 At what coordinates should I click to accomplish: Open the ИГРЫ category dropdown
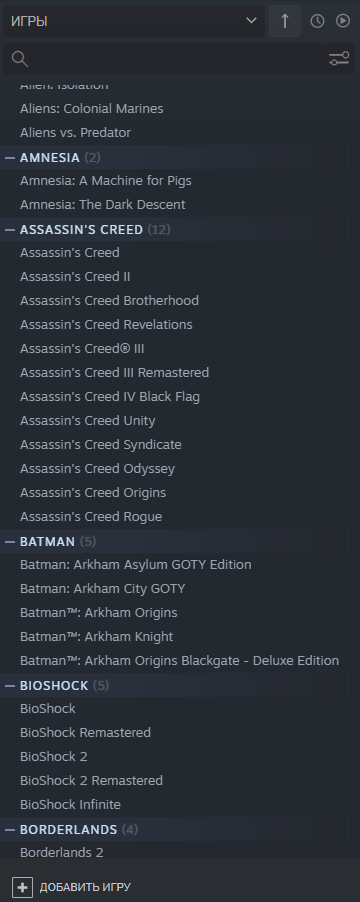134,21
